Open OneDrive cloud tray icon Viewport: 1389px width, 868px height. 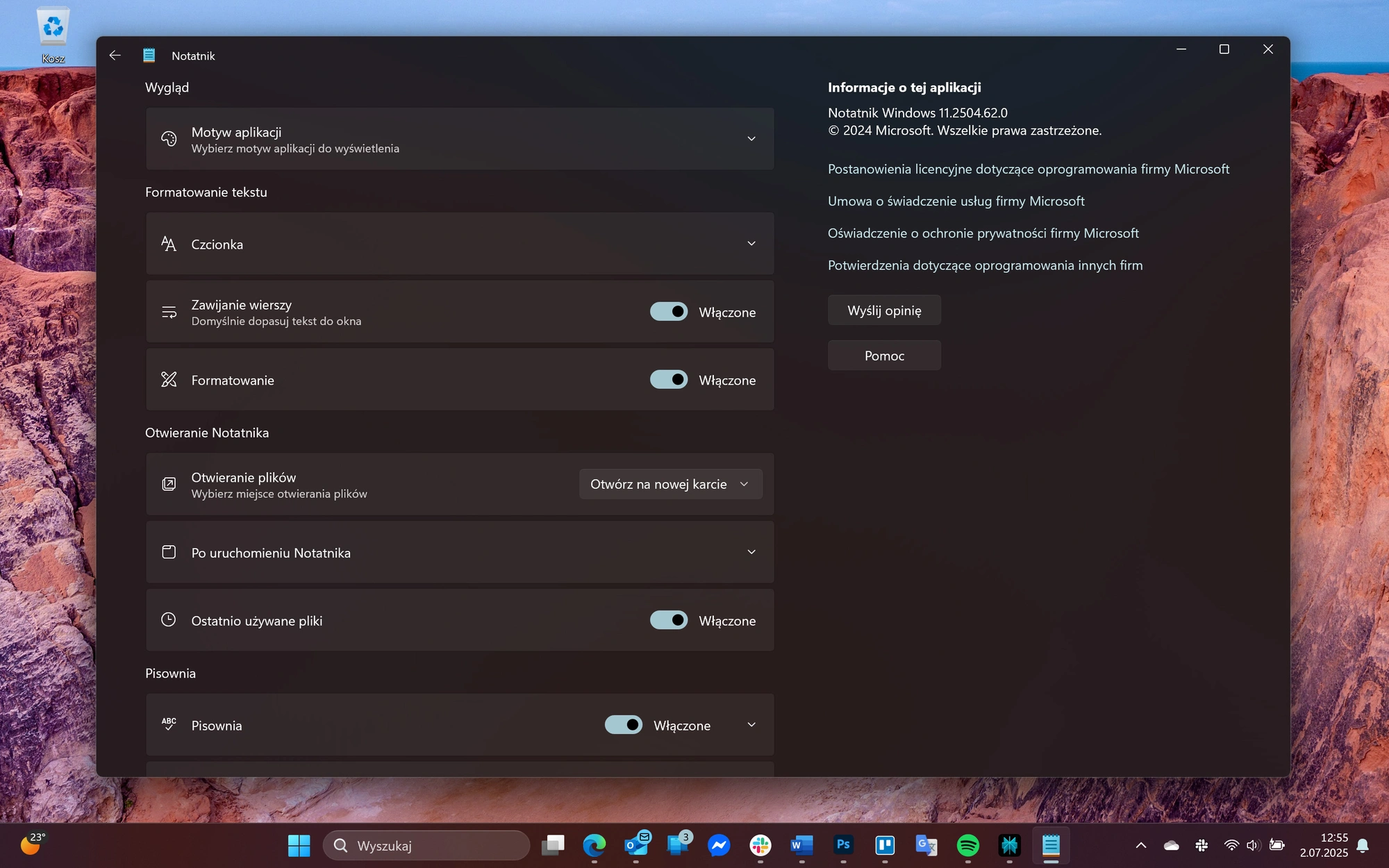pos(1171,845)
